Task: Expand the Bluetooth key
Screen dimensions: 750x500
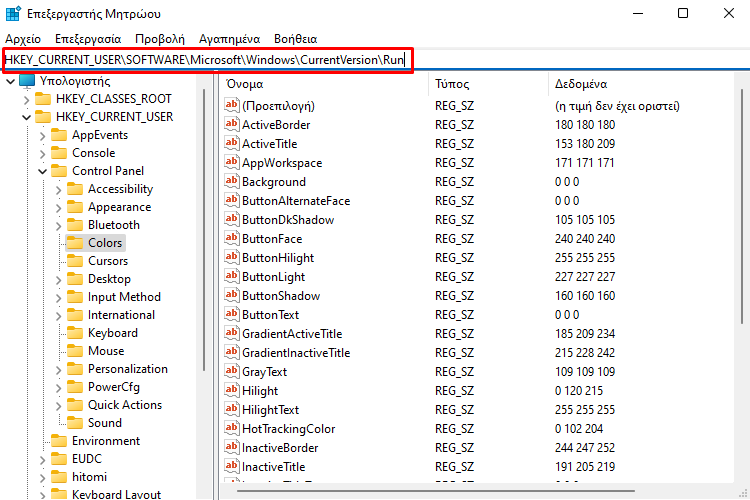Action: tap(58, 225)
